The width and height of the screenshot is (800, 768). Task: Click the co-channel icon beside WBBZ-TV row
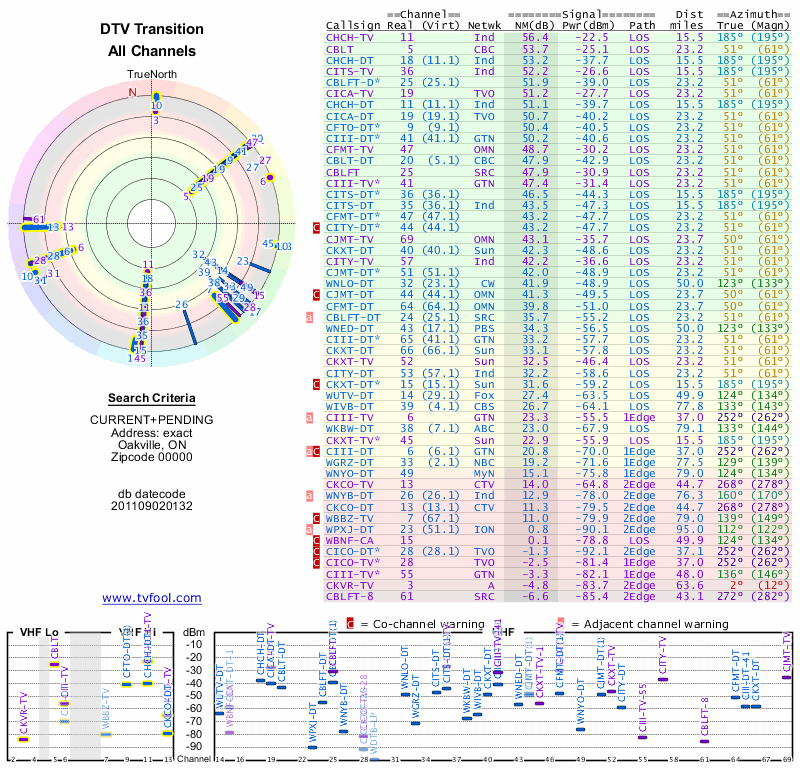[x=316, y=518]
